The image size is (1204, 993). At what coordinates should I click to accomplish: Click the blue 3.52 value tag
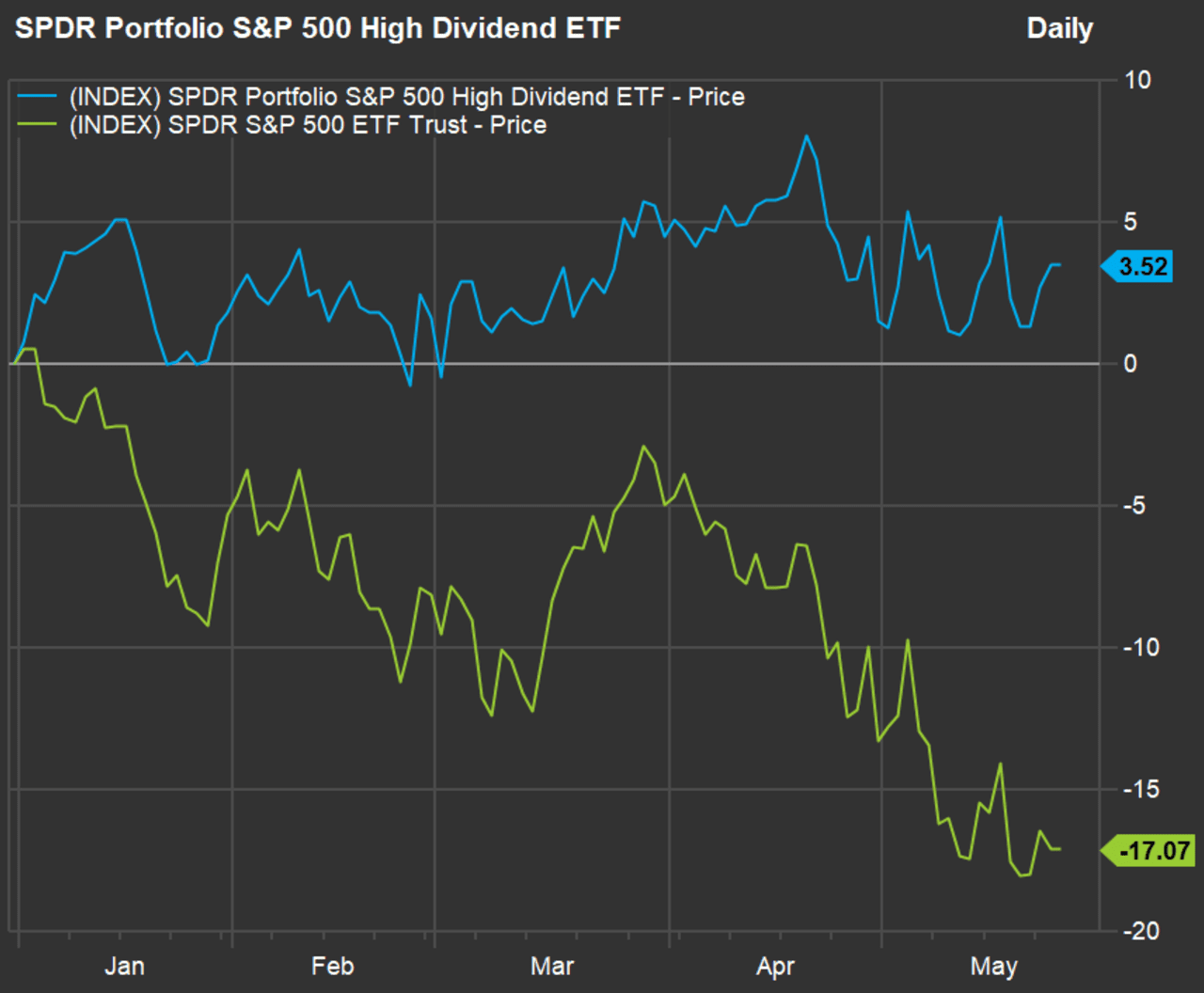click(1136, 267)
